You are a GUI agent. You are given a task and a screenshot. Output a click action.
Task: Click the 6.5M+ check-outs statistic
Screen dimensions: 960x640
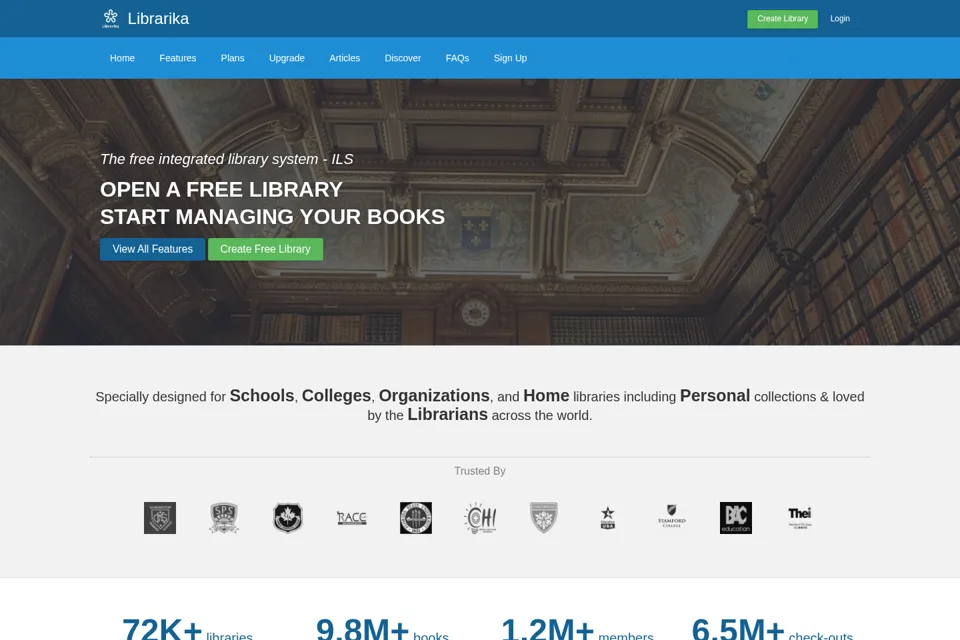(x=772, y=630)
